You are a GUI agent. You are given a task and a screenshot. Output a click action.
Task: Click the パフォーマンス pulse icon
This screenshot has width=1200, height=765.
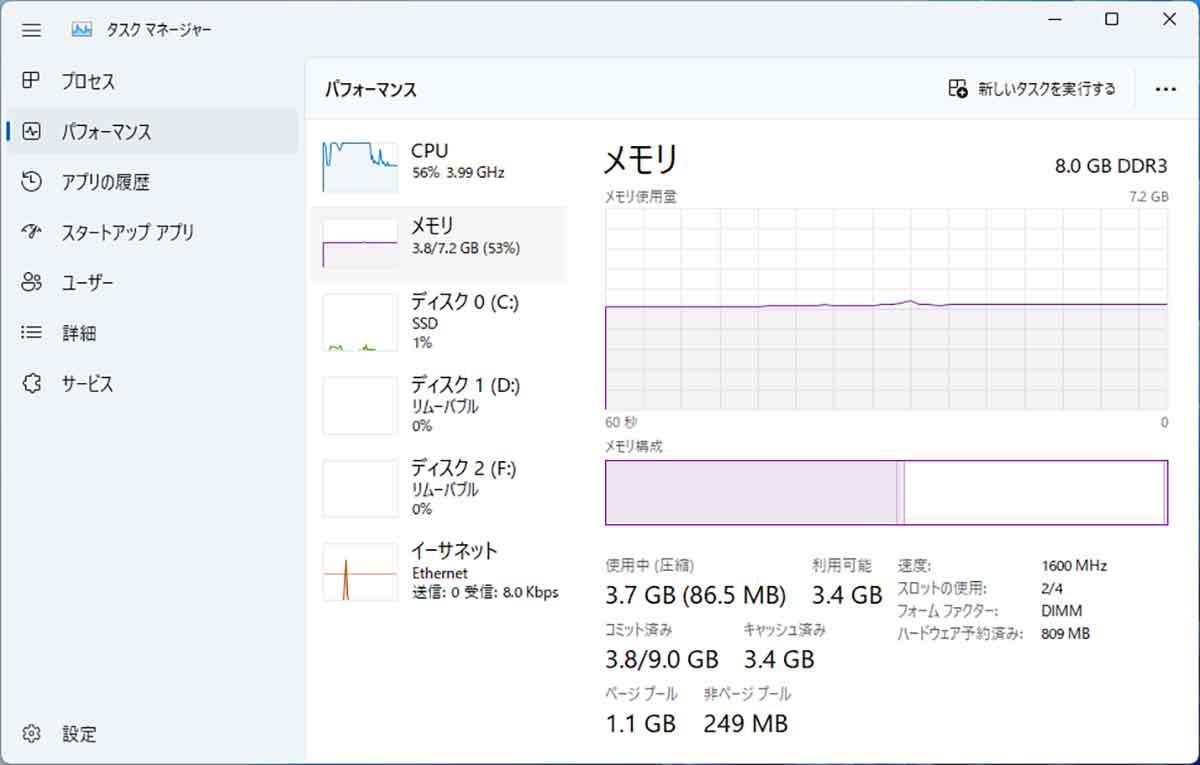pos(31,131)
